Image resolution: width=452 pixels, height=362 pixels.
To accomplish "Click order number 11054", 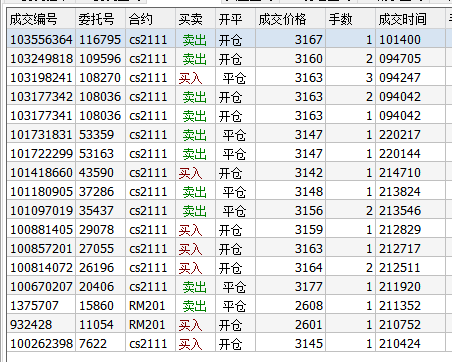I will pyautogui.click(x=96, y=325).
